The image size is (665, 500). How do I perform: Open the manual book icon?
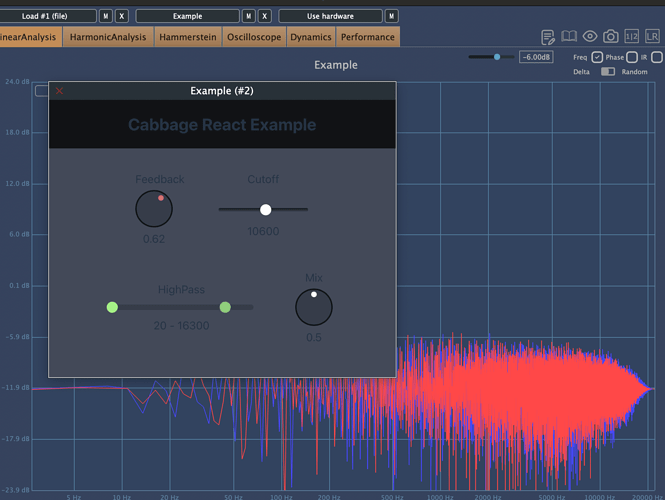569,37
